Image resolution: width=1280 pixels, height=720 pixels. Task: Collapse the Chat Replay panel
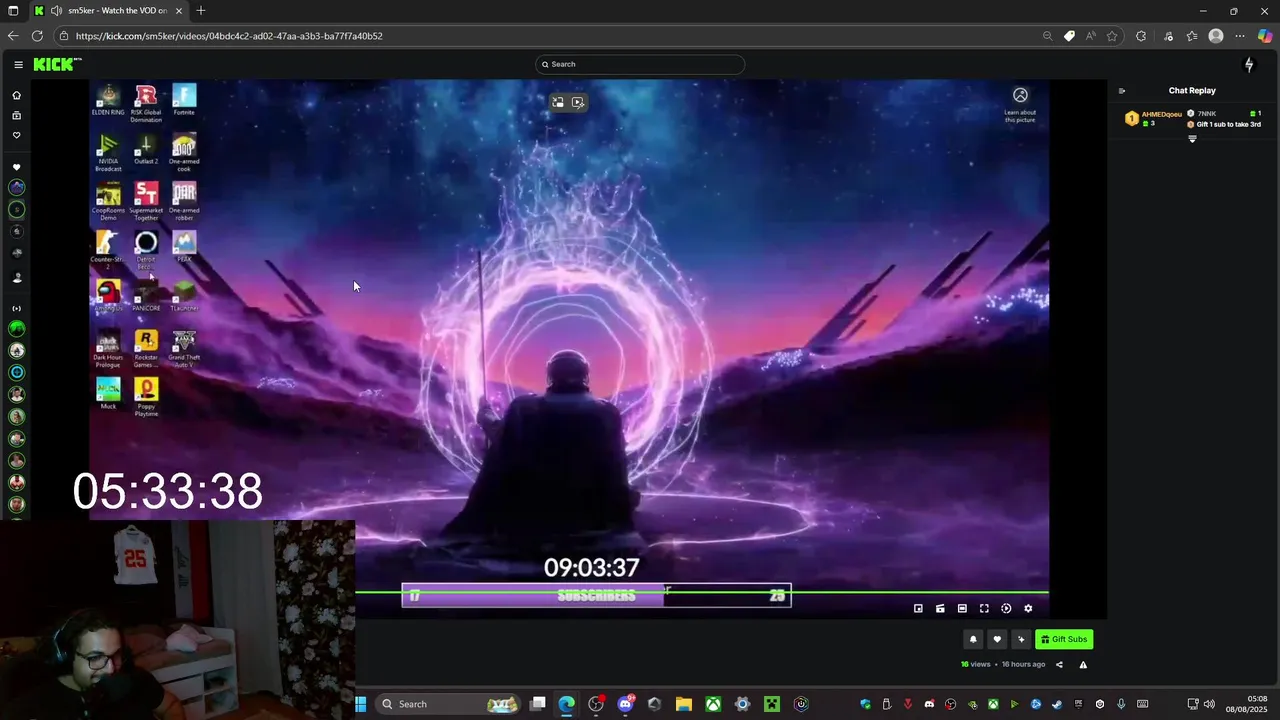[1122, 90]
